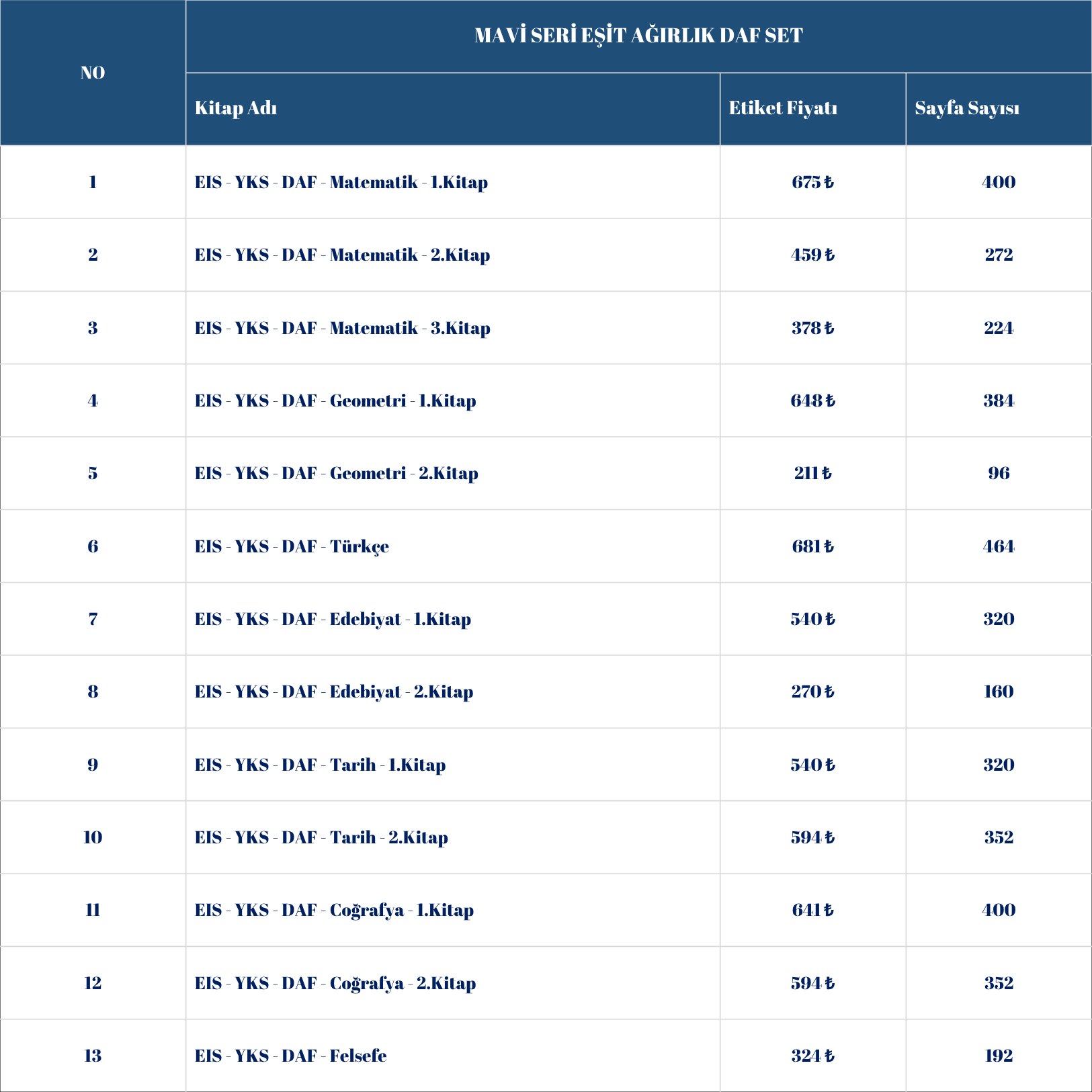
Task: Select the Türkçe book row title
Action: (292, 546)
